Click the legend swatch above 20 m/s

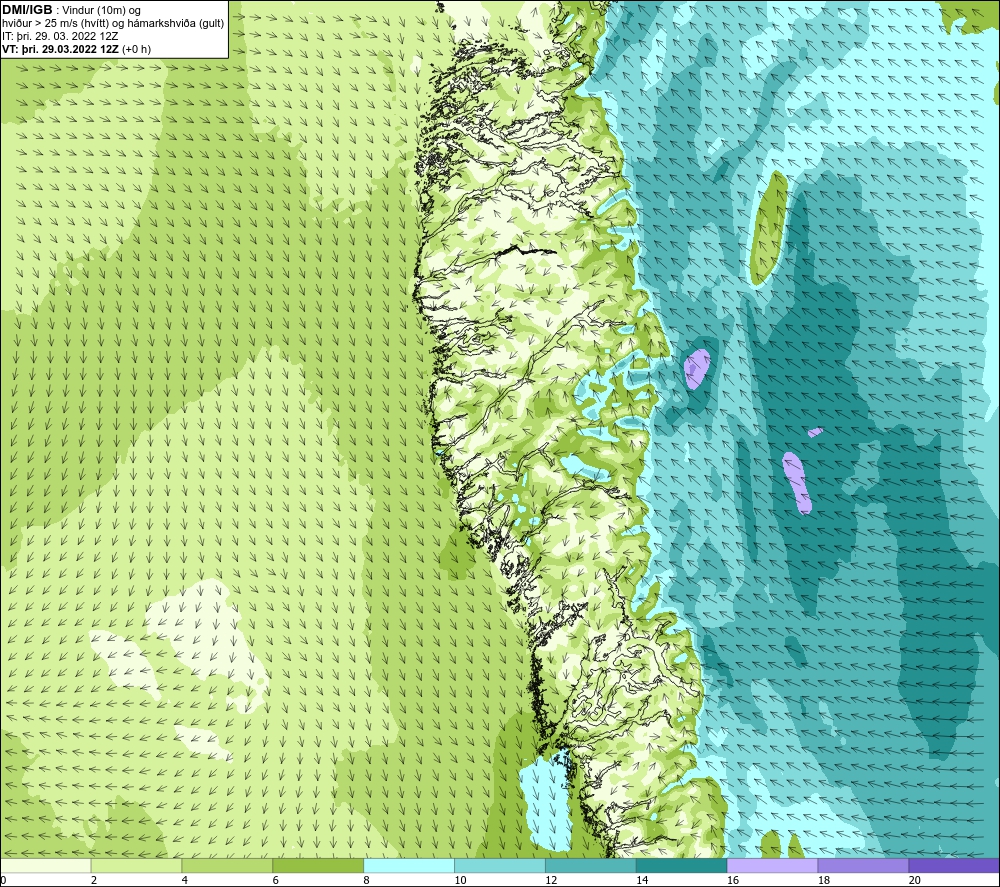(954, 865)
